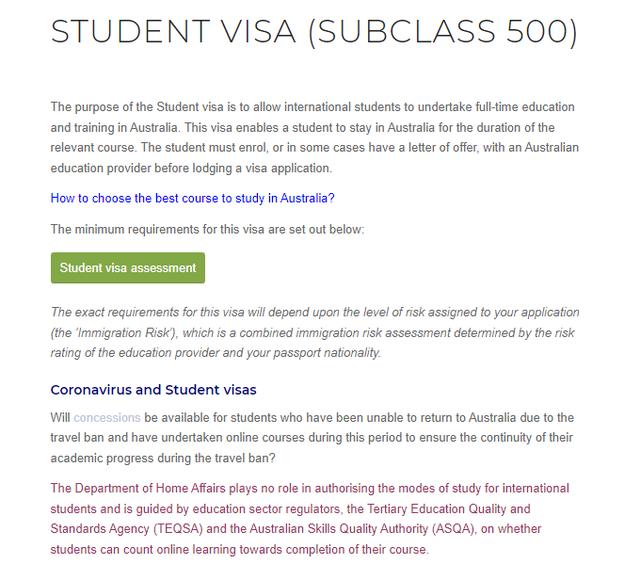Open the how to choose best course link
Viewport: 640px width, 564px height.
click(x=192, y=198)
